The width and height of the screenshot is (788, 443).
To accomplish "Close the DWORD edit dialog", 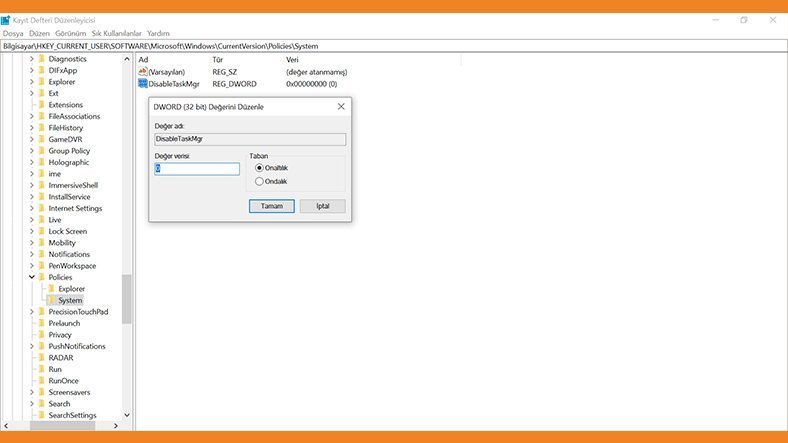I will 341,106.
